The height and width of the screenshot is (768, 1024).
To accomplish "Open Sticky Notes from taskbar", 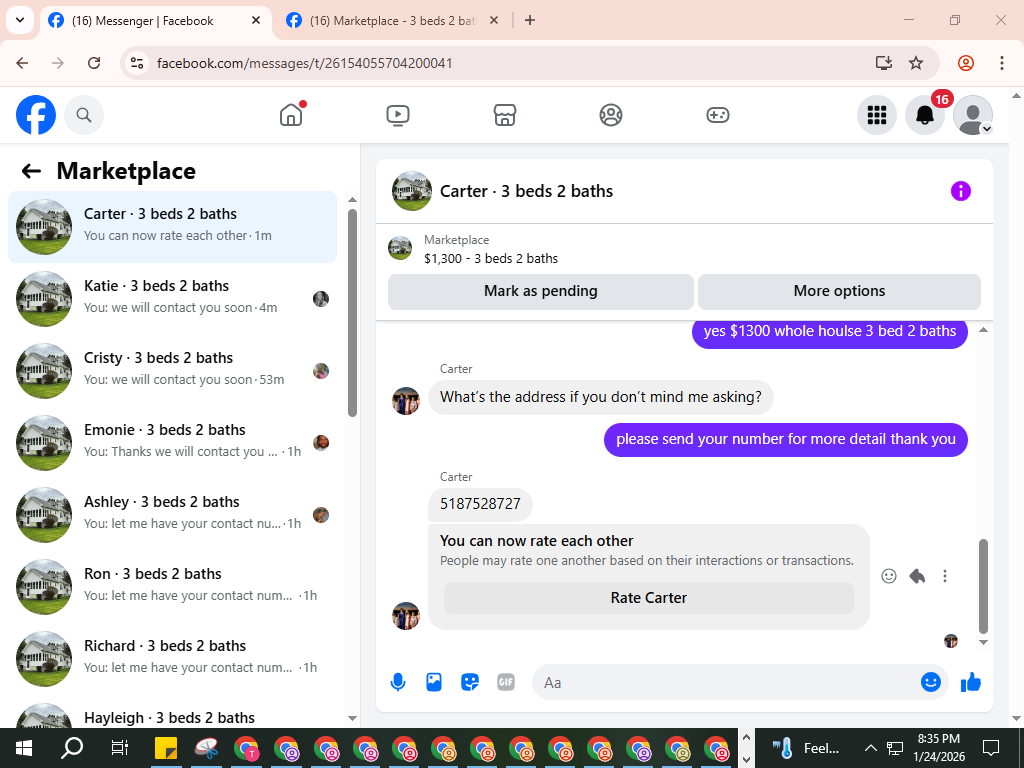I will [165, 748].
